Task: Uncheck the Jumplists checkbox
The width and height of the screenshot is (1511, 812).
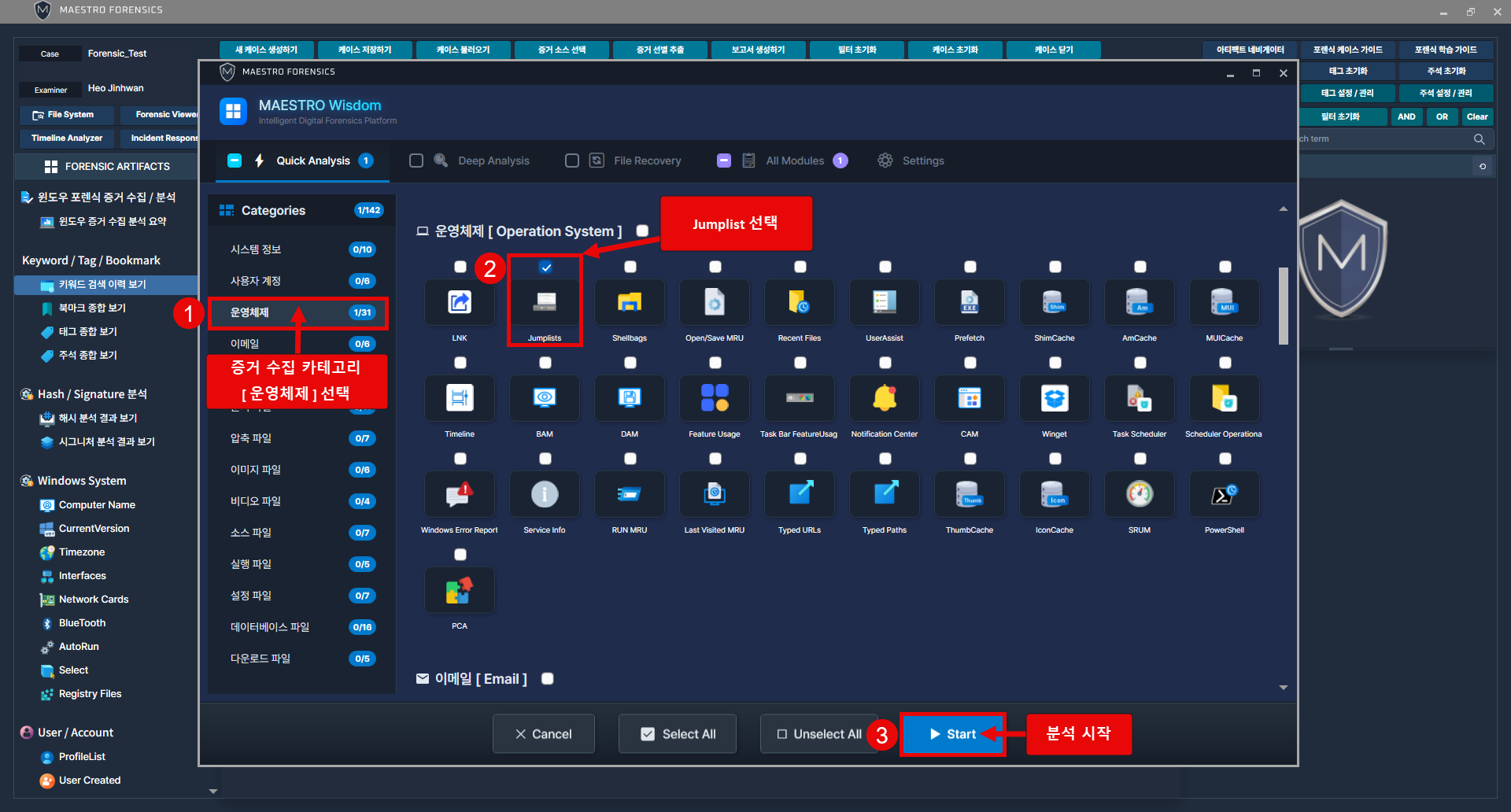Action: pyautogui.click(x=545, y=268)
